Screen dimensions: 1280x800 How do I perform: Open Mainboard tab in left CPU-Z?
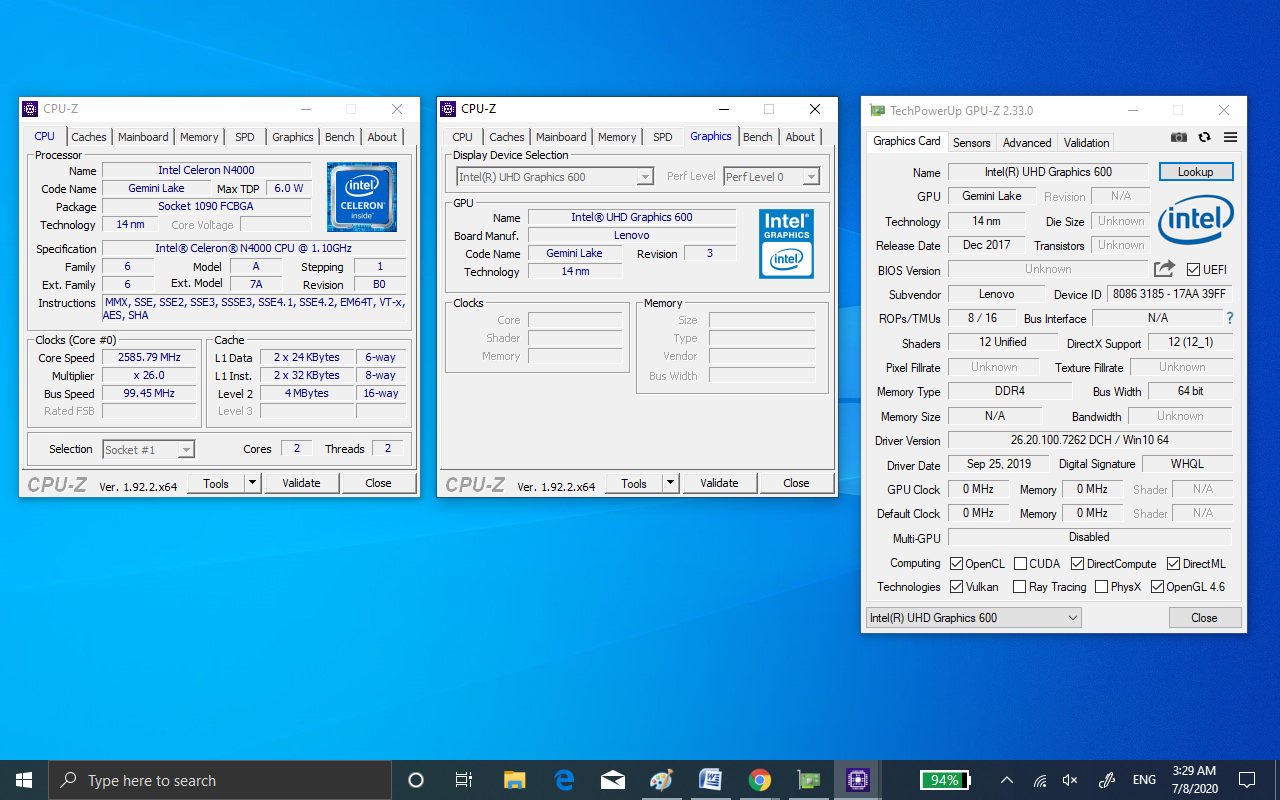pos(143,137)
